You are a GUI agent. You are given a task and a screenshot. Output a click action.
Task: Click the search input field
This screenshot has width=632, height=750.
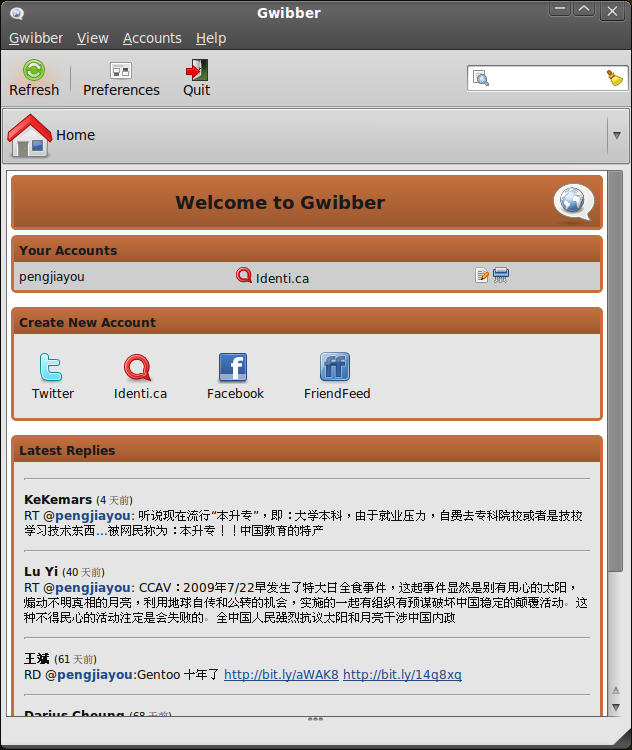tap(547, 78)
